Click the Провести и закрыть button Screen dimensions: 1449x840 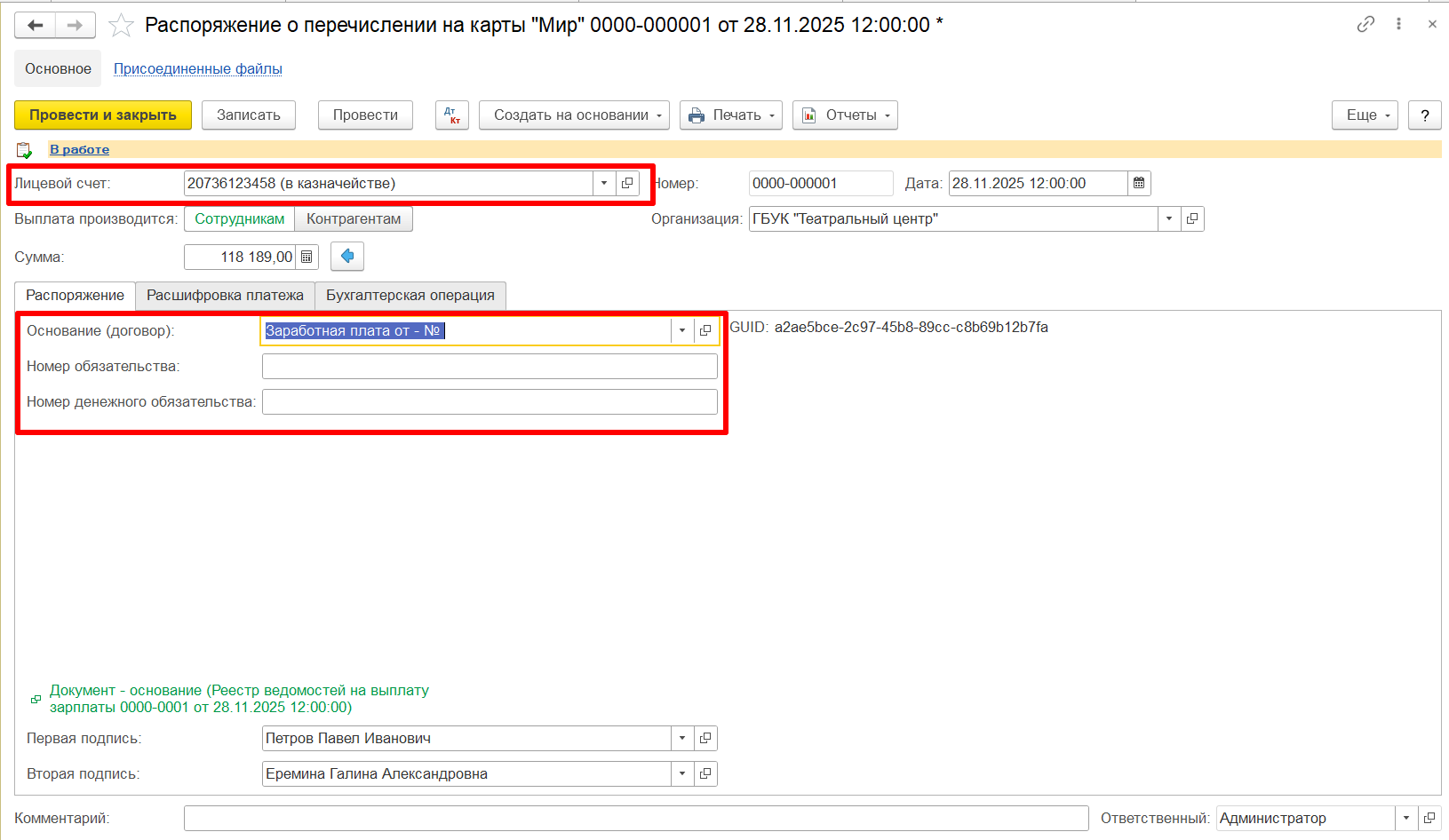pos(103,115)
